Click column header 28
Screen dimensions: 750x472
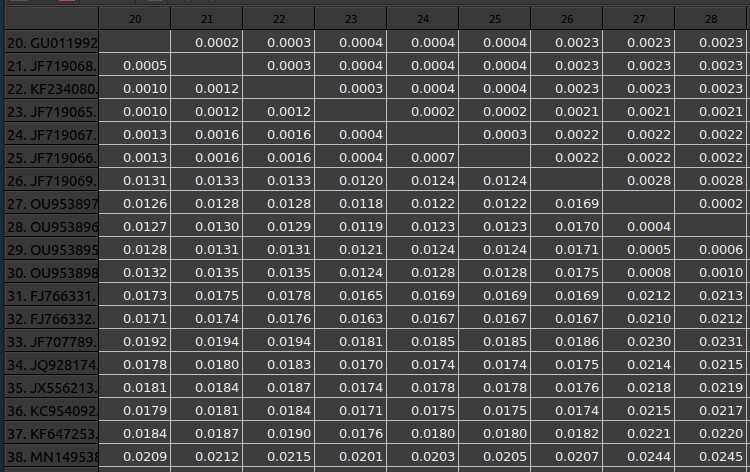(x=711, y=19)
